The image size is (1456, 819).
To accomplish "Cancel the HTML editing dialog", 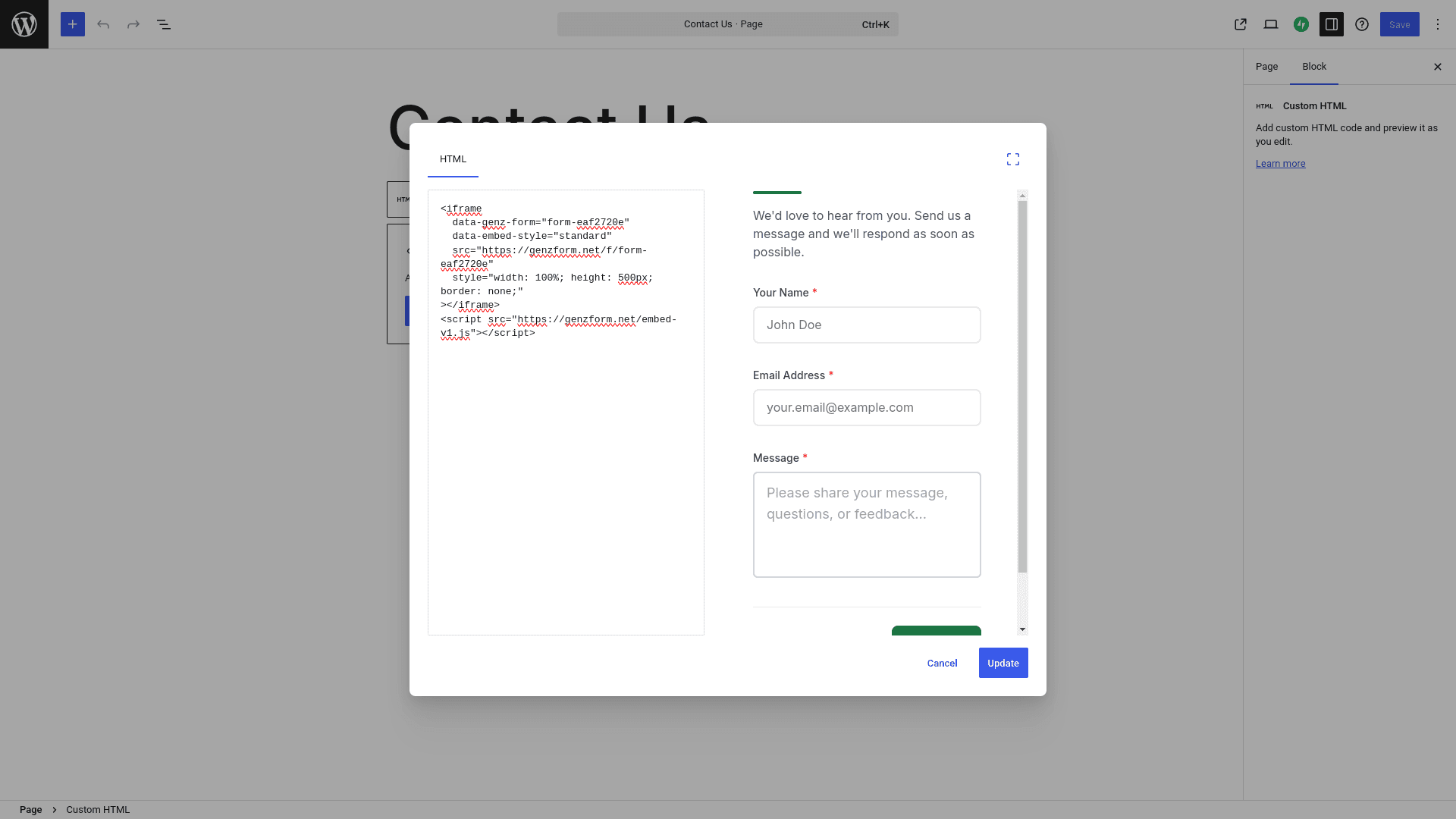I will (941, 662).
